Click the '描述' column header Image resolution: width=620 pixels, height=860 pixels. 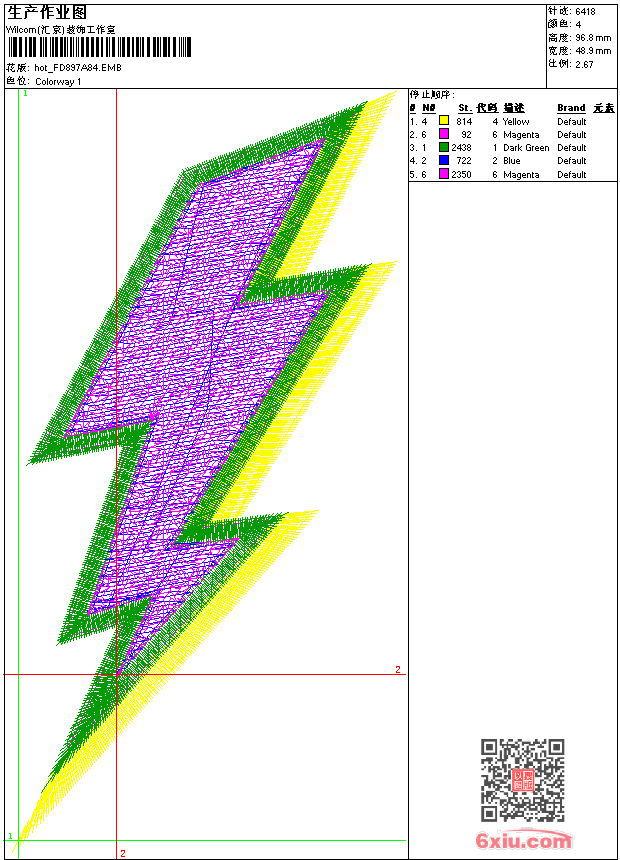tap(514, 108)
